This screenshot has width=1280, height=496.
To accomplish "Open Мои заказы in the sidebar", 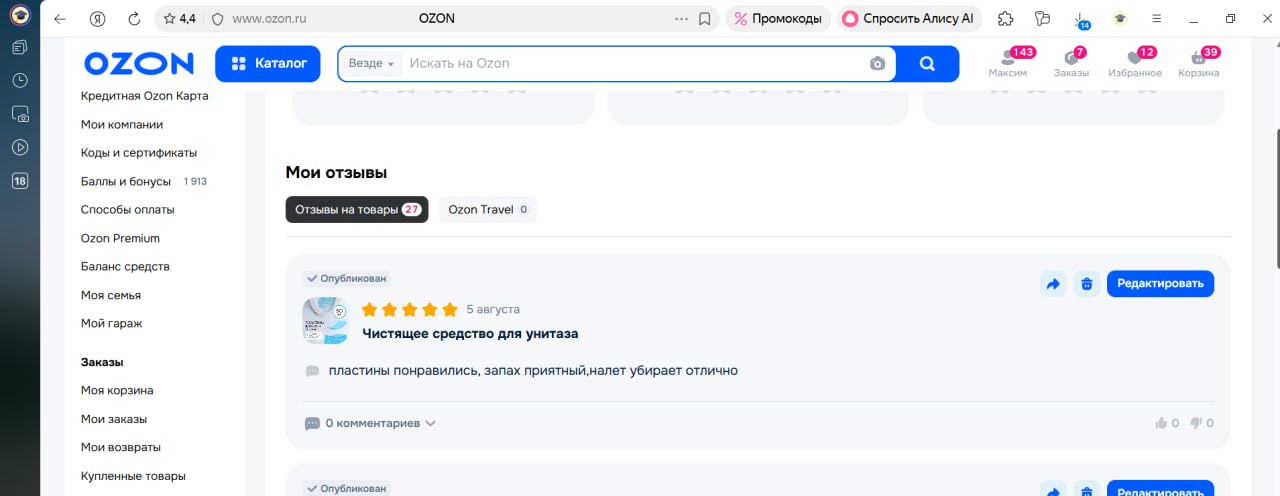I will pos(114,419).
